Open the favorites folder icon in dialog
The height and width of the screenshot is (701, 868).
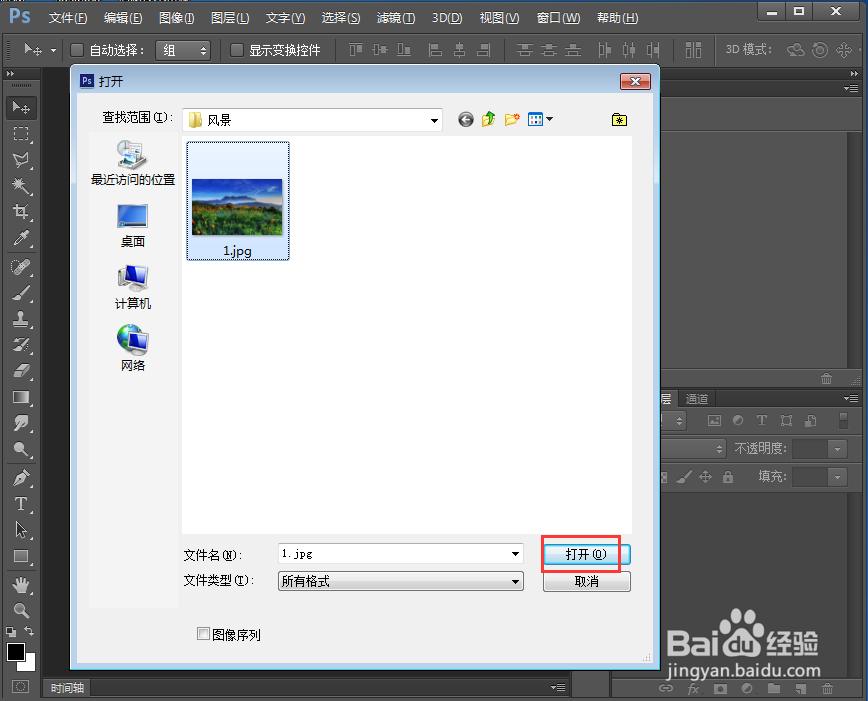[x=619, y=120]
